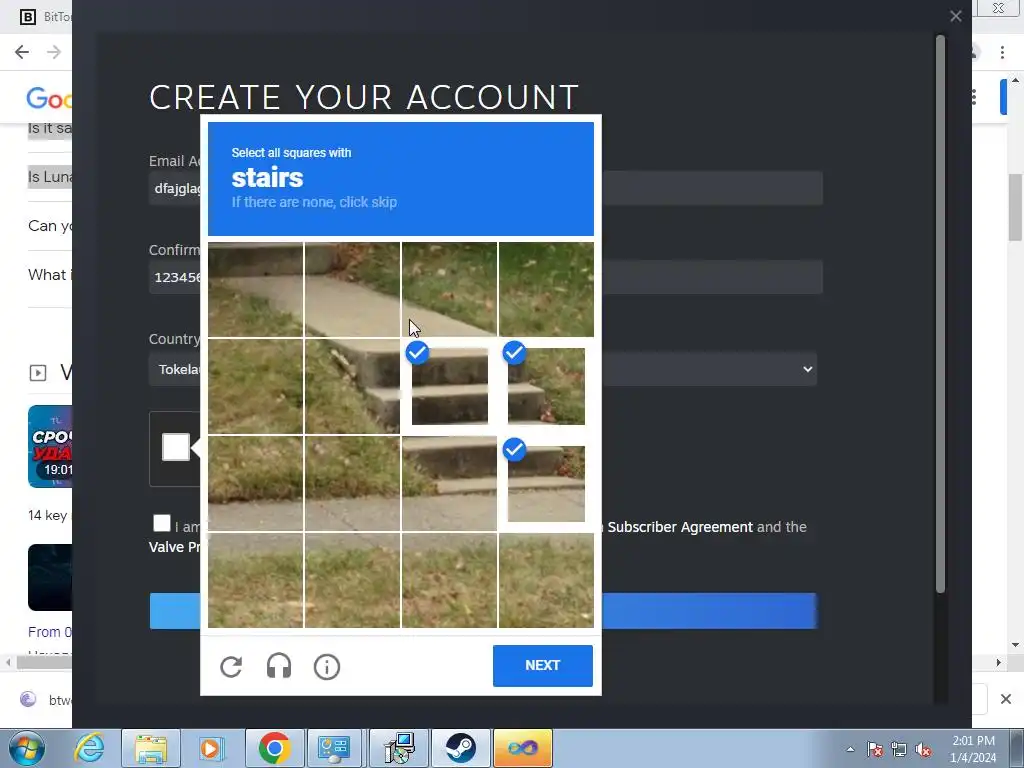Open Action Center flag icon
Screen dimensions: 1024x768
point(875,749)
